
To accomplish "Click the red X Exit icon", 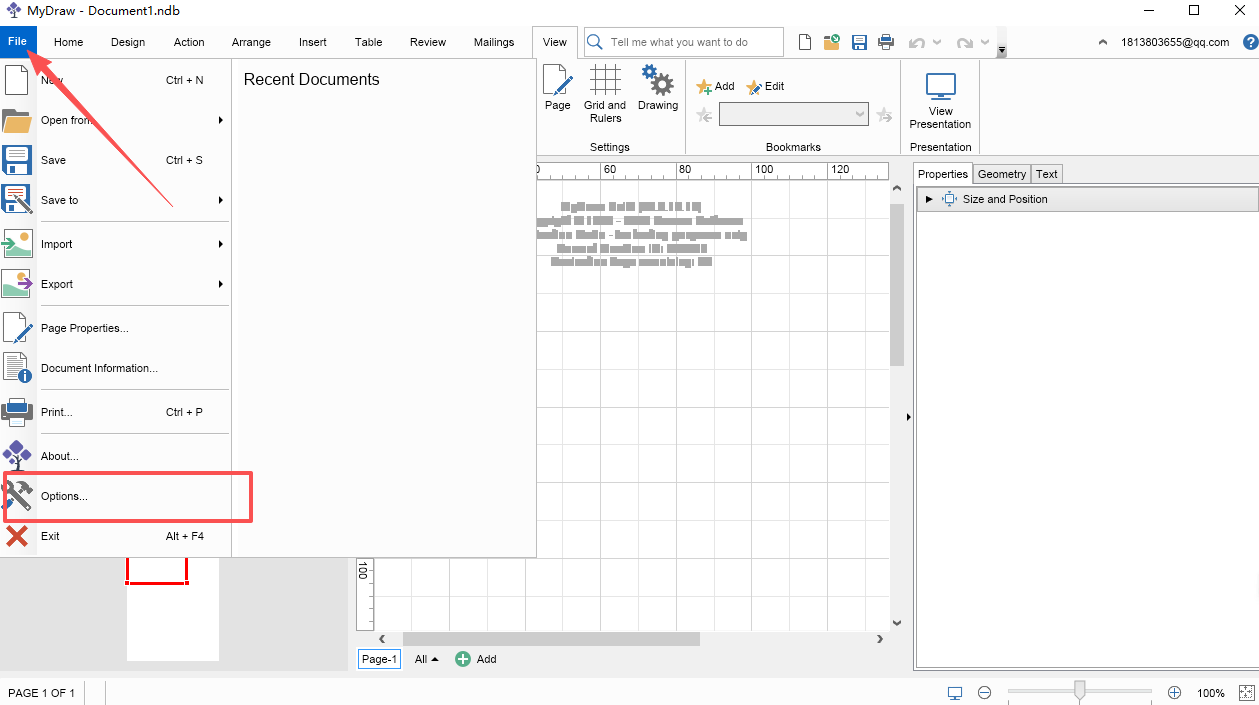I will (17, 536).
